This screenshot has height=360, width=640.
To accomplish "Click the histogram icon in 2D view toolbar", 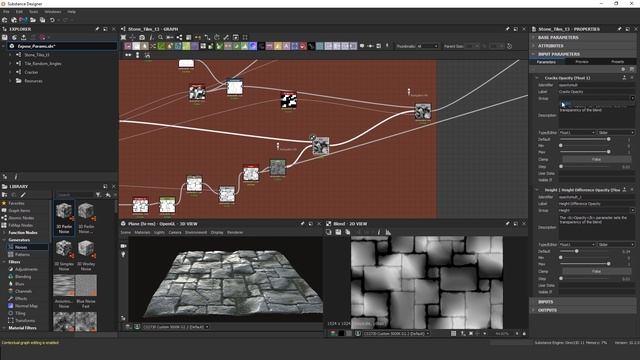I will pos(388,232).
